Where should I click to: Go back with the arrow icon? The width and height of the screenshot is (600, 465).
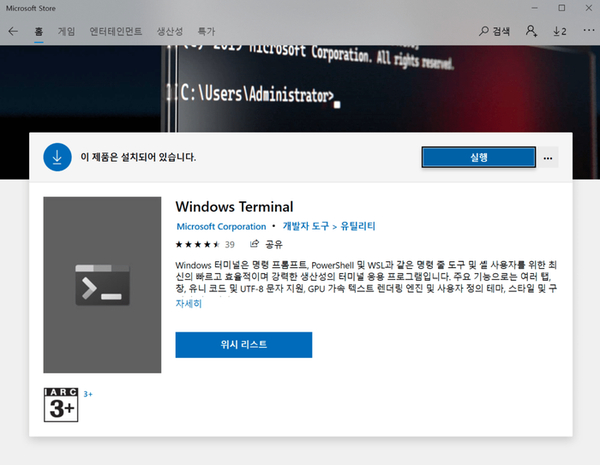(x=13, y=31)
